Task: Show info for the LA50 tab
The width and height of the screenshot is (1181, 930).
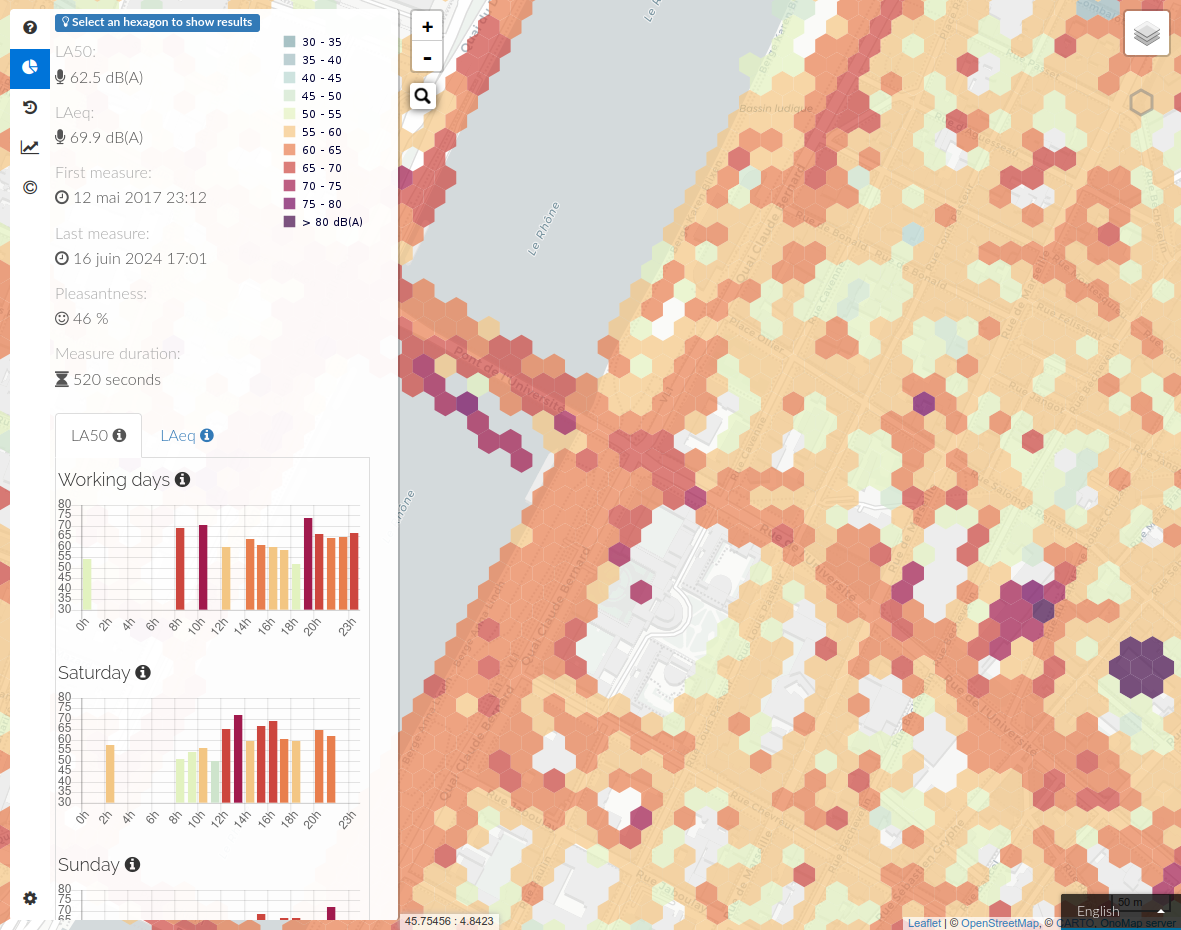Action: (x=119, y=435)
